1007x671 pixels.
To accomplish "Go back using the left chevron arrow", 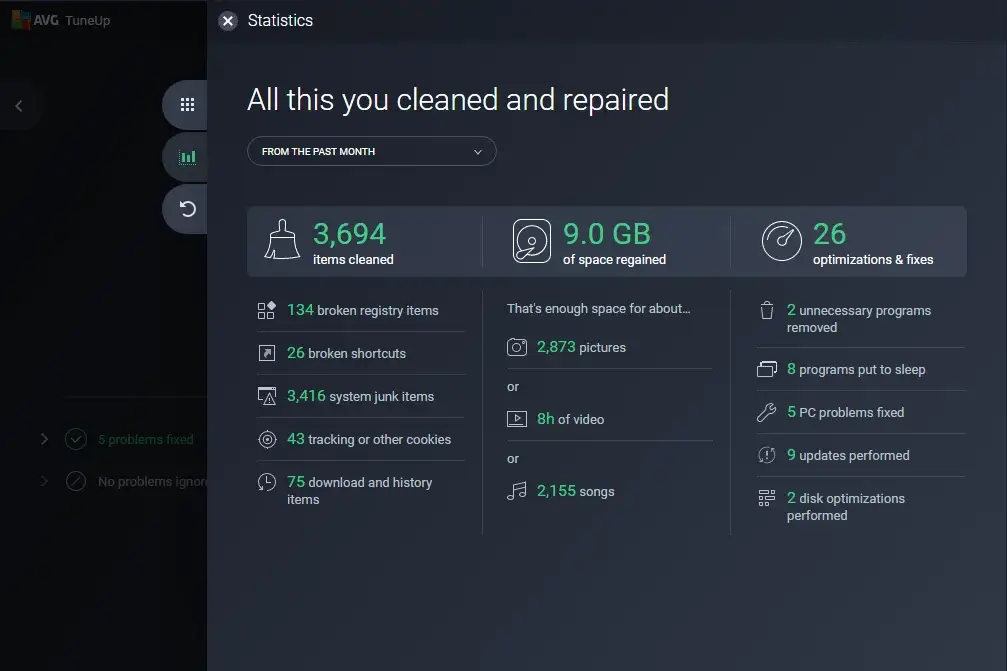I will 19,106.
